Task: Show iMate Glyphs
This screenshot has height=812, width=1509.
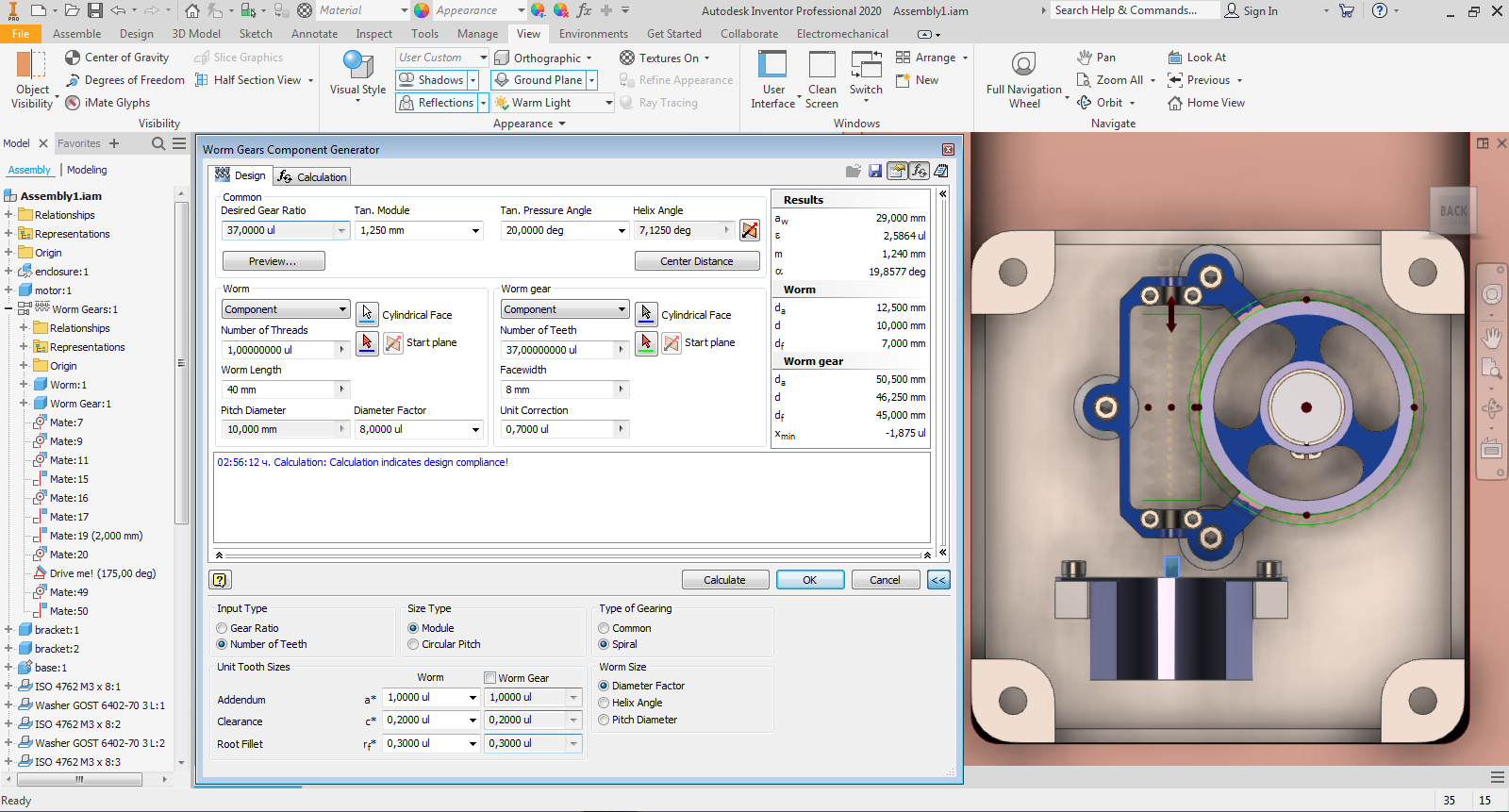Action: pyautogui.click(x=108, y=103)
